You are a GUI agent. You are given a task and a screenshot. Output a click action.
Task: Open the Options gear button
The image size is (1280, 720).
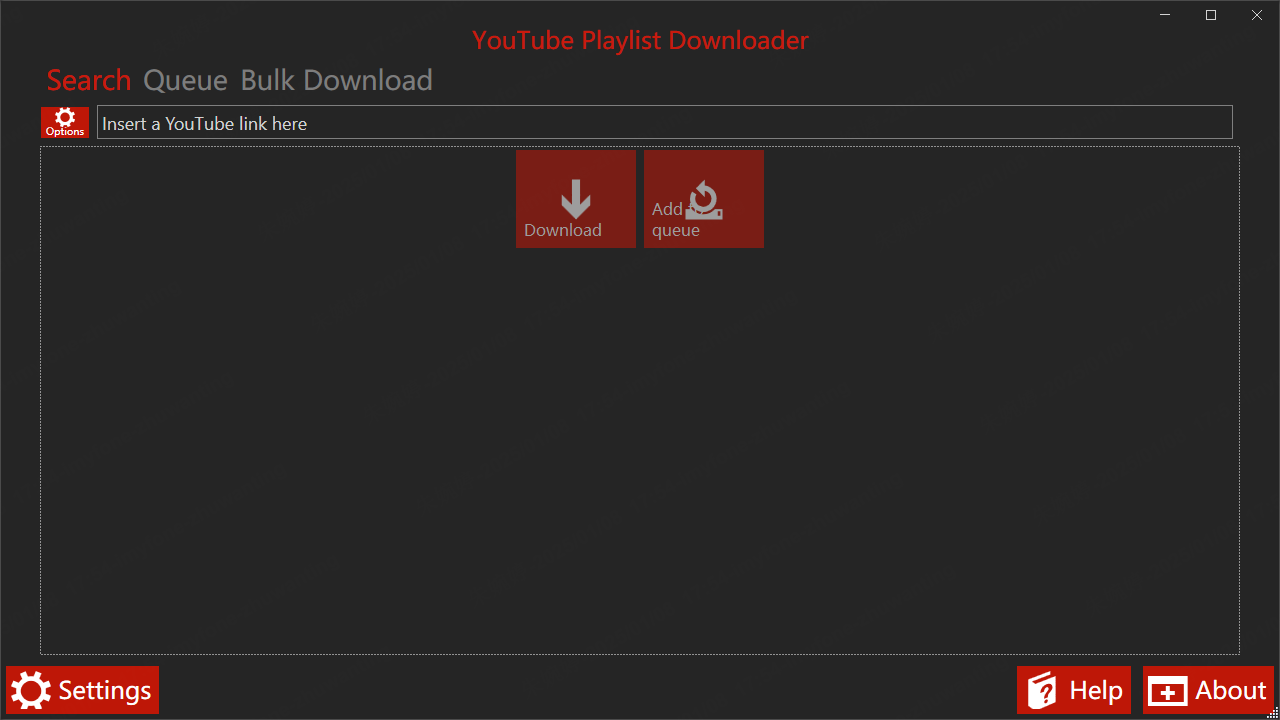[x=65, y=122]
